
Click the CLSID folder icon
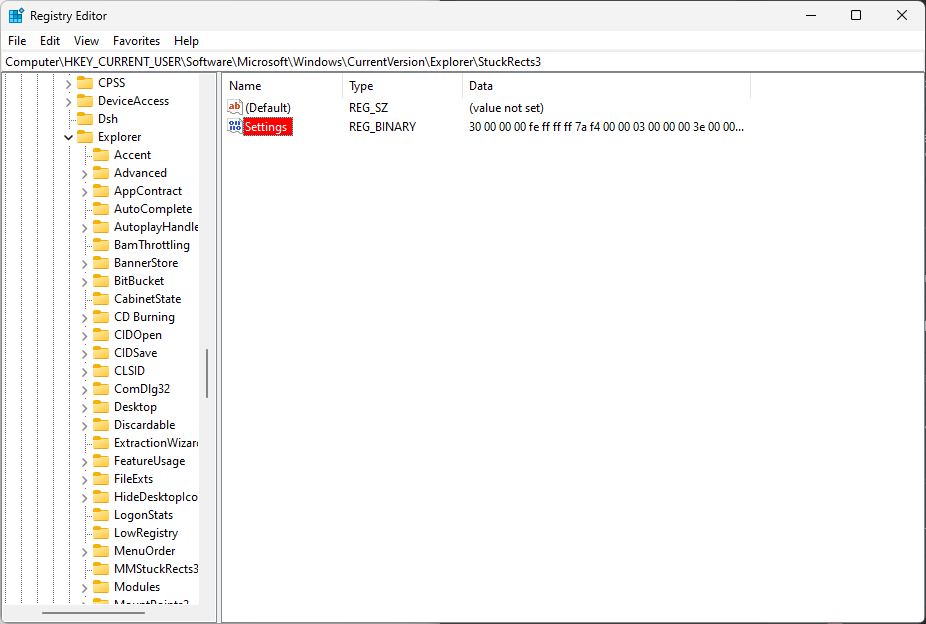[101, 370]
